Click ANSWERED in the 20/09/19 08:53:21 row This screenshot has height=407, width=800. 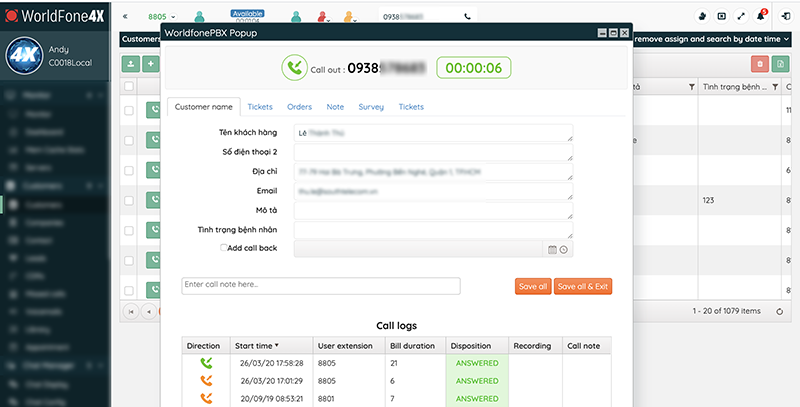click(477, 398)
